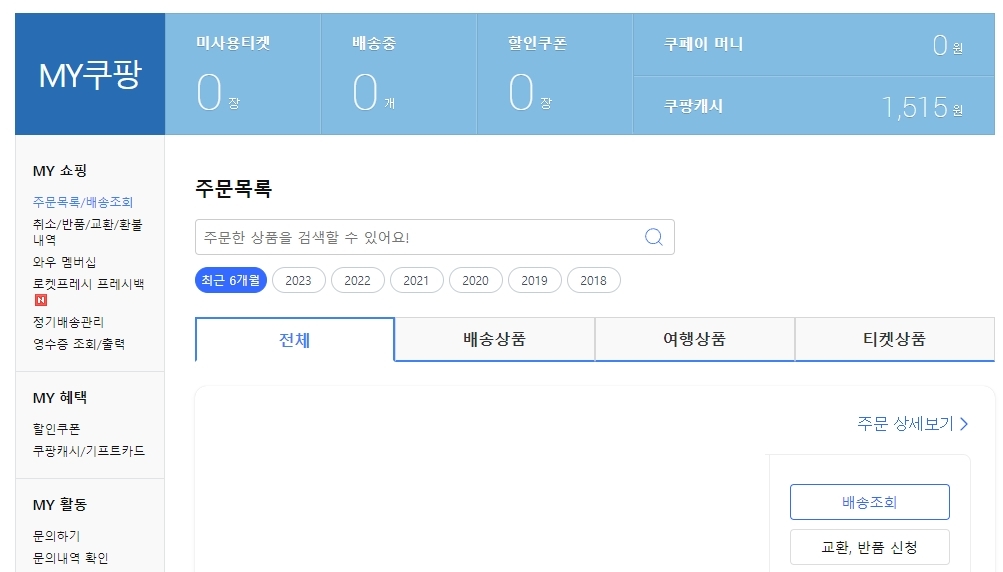Click the 쿠팡캐시 1,515원 balance row

[814, 106]
